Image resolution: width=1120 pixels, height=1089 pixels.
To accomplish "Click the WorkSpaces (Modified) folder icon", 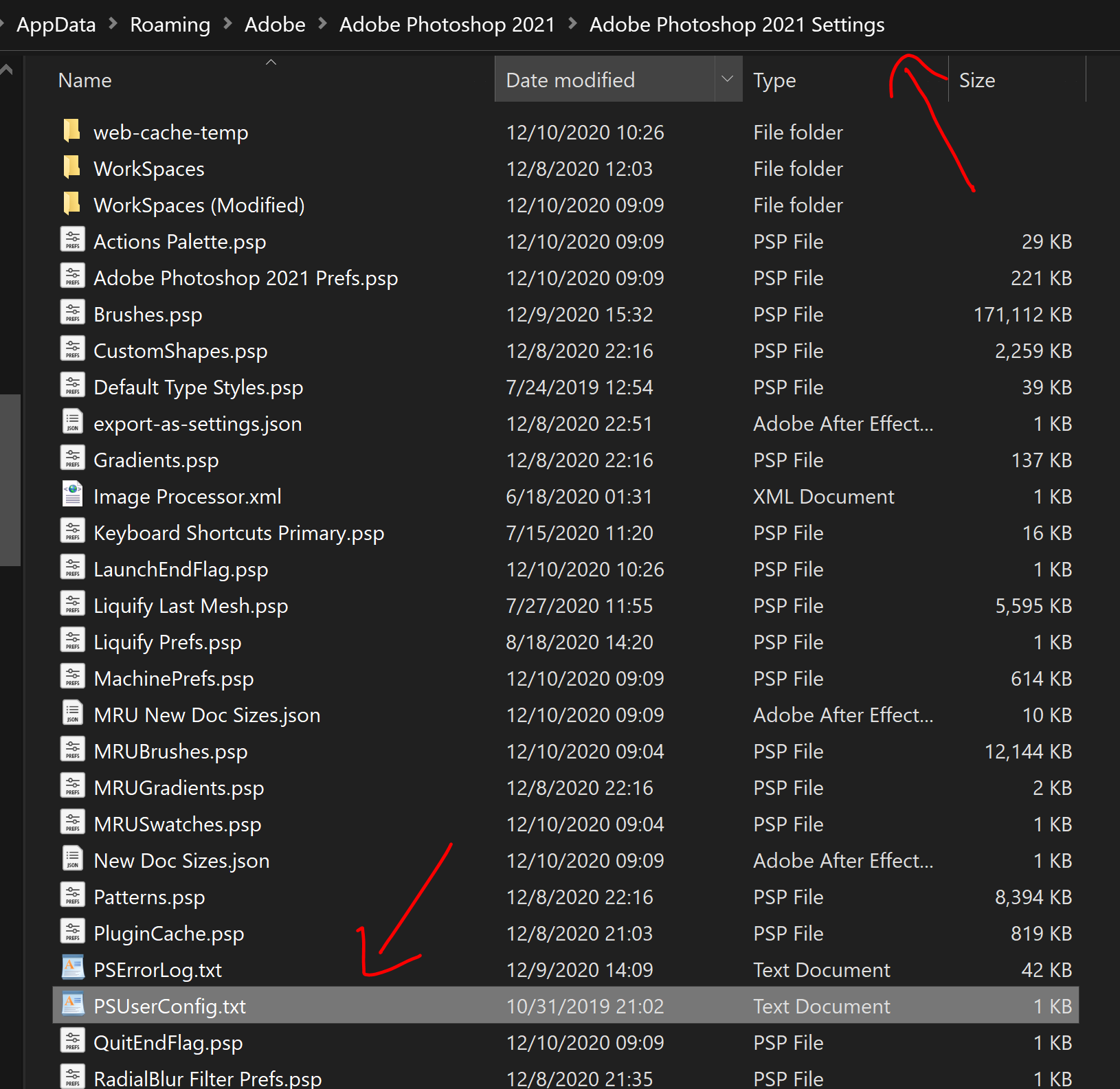I will point(71,203).
